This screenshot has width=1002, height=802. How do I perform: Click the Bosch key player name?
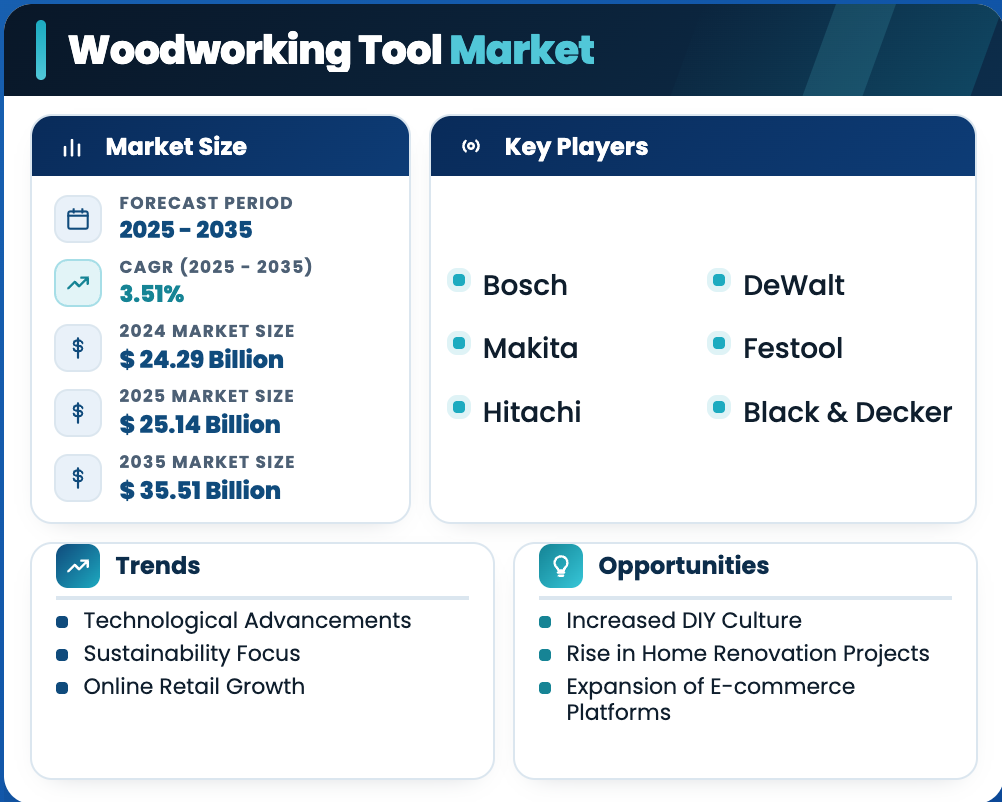[525, 285]
